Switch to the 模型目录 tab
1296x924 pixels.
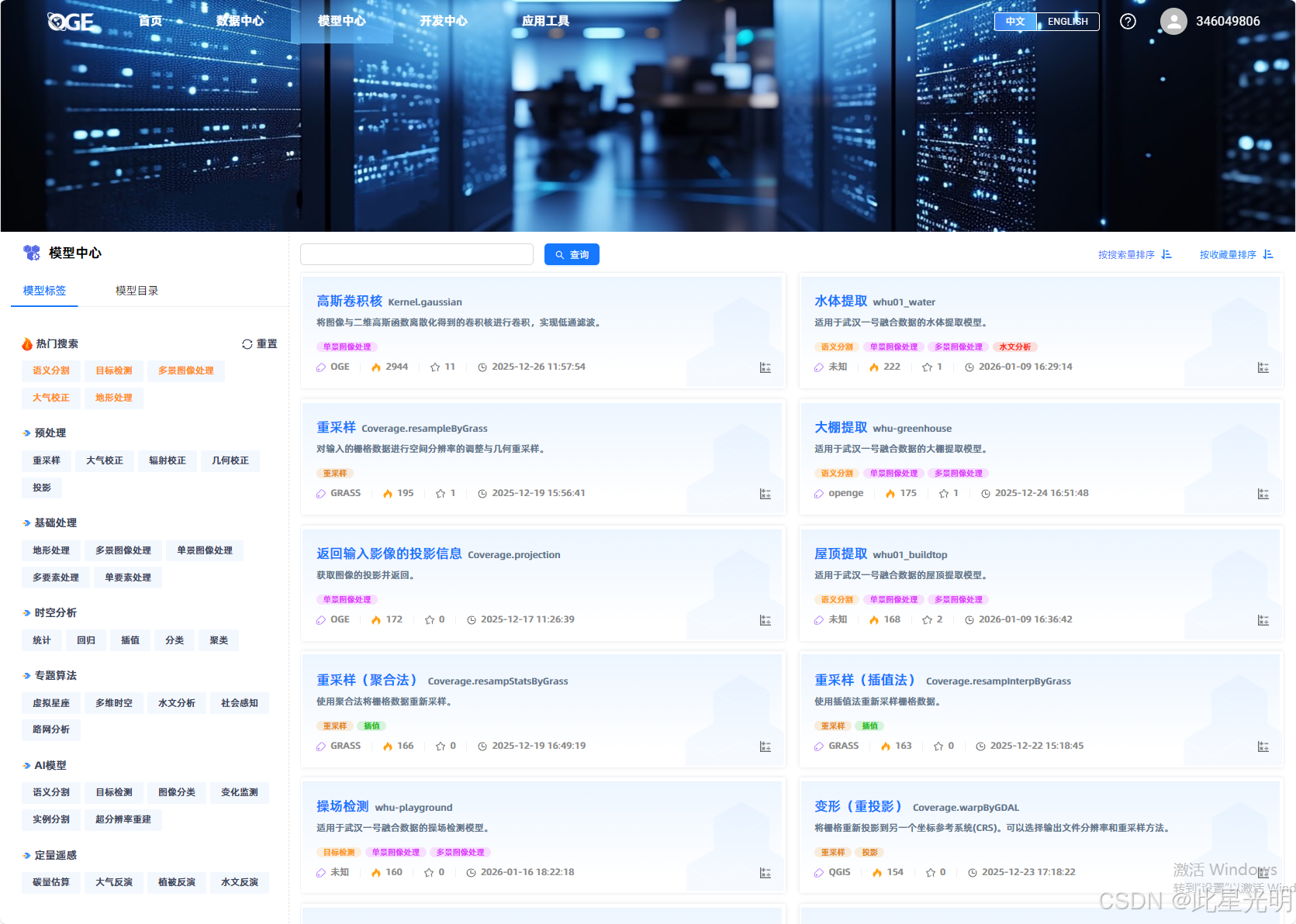point(135,291)
